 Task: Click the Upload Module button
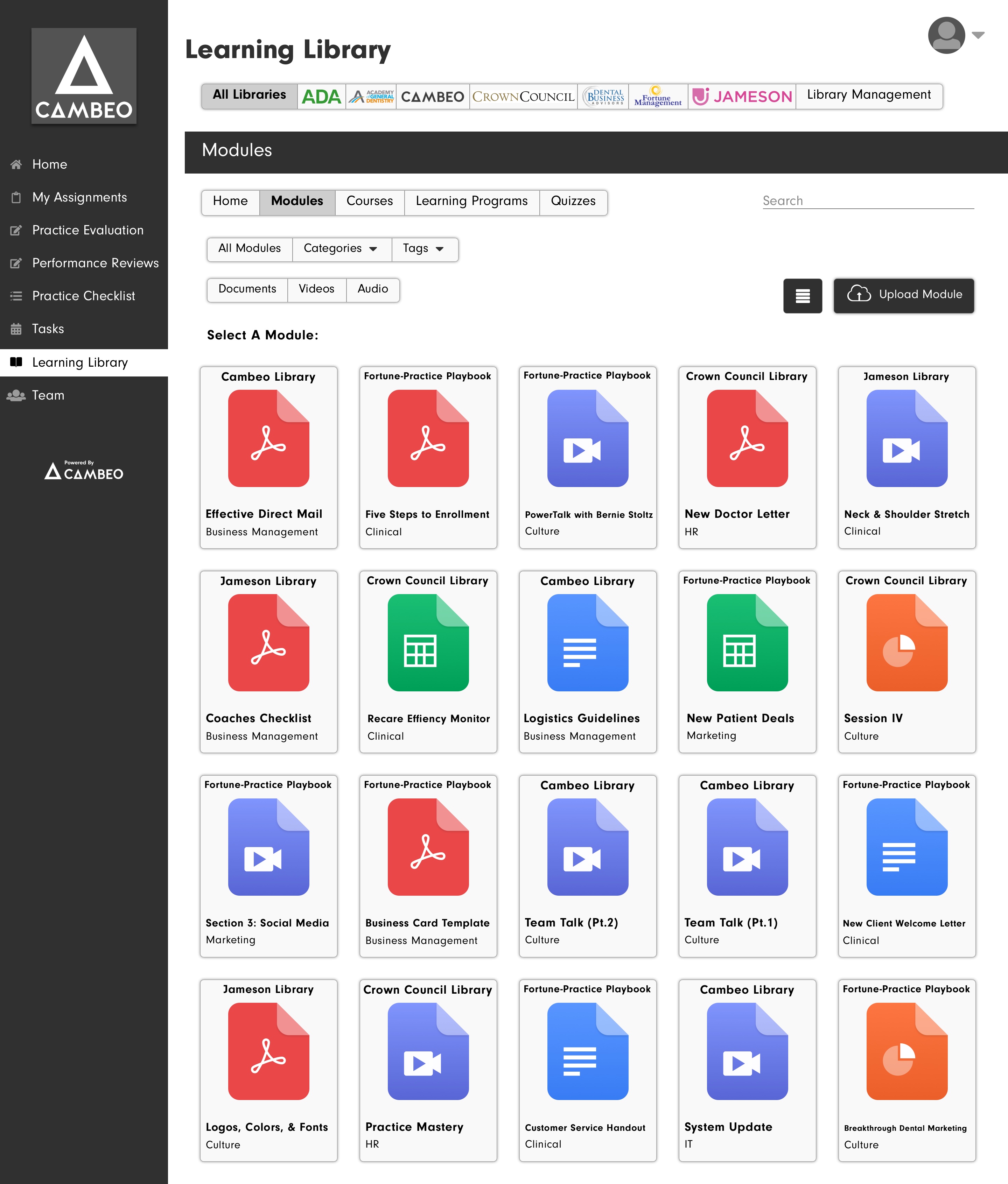point(903,295)
